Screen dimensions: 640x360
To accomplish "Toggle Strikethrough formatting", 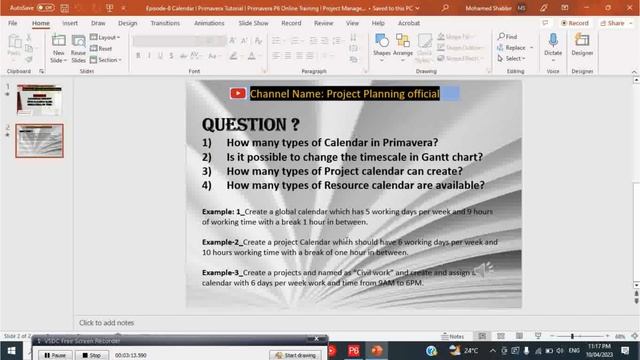I will (183, 56).
